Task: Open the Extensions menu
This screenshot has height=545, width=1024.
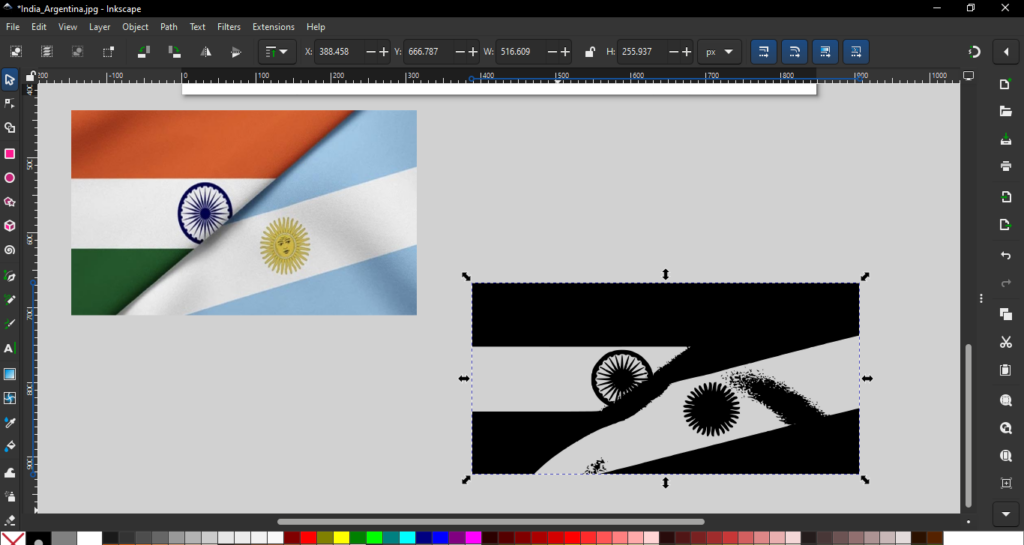Action: (273, 27)
